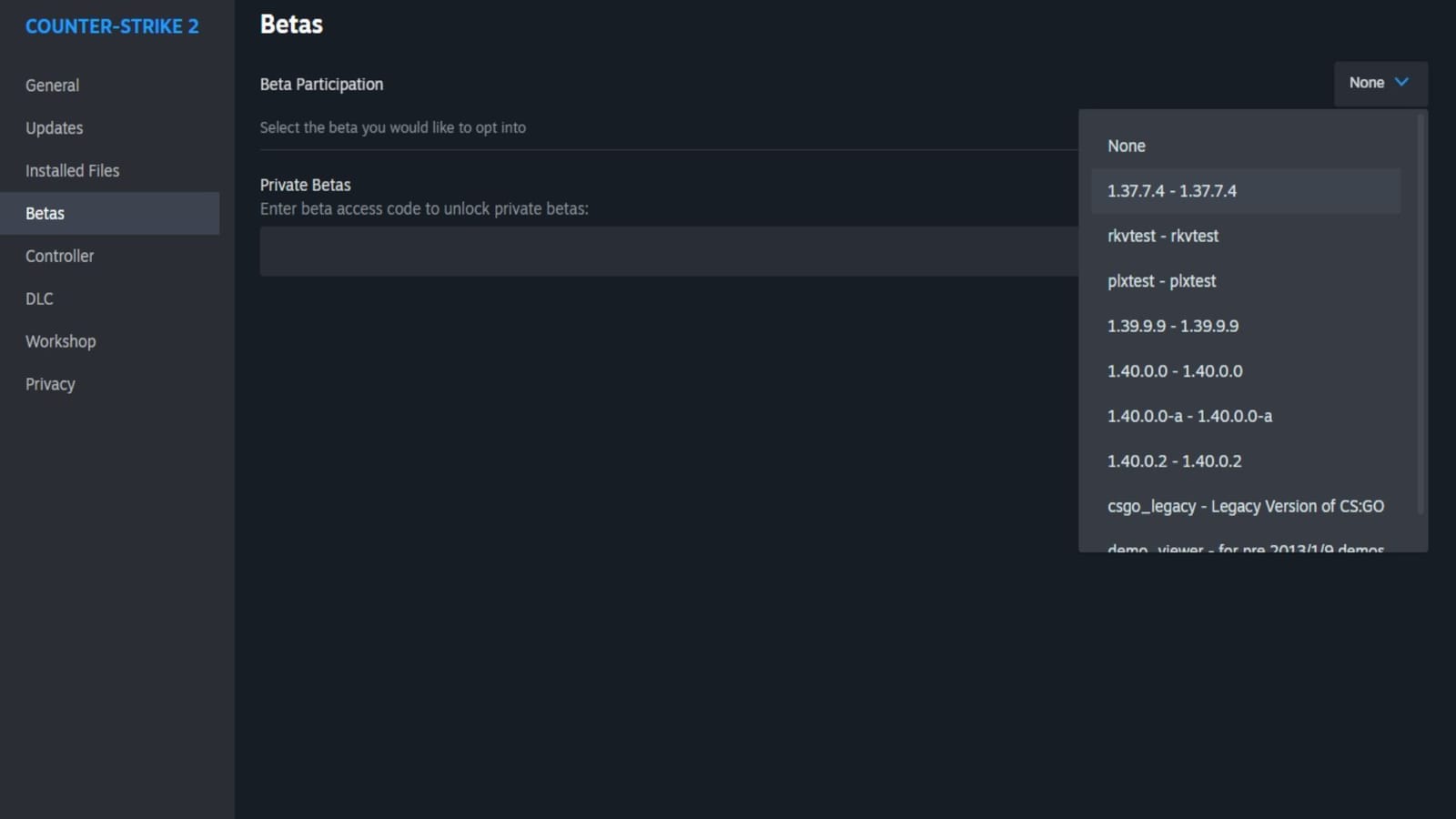This screenshot has height=819, width=1456.
Task: Click the beta access code input field
Action: pyautogui.click(x=669, y=251)
